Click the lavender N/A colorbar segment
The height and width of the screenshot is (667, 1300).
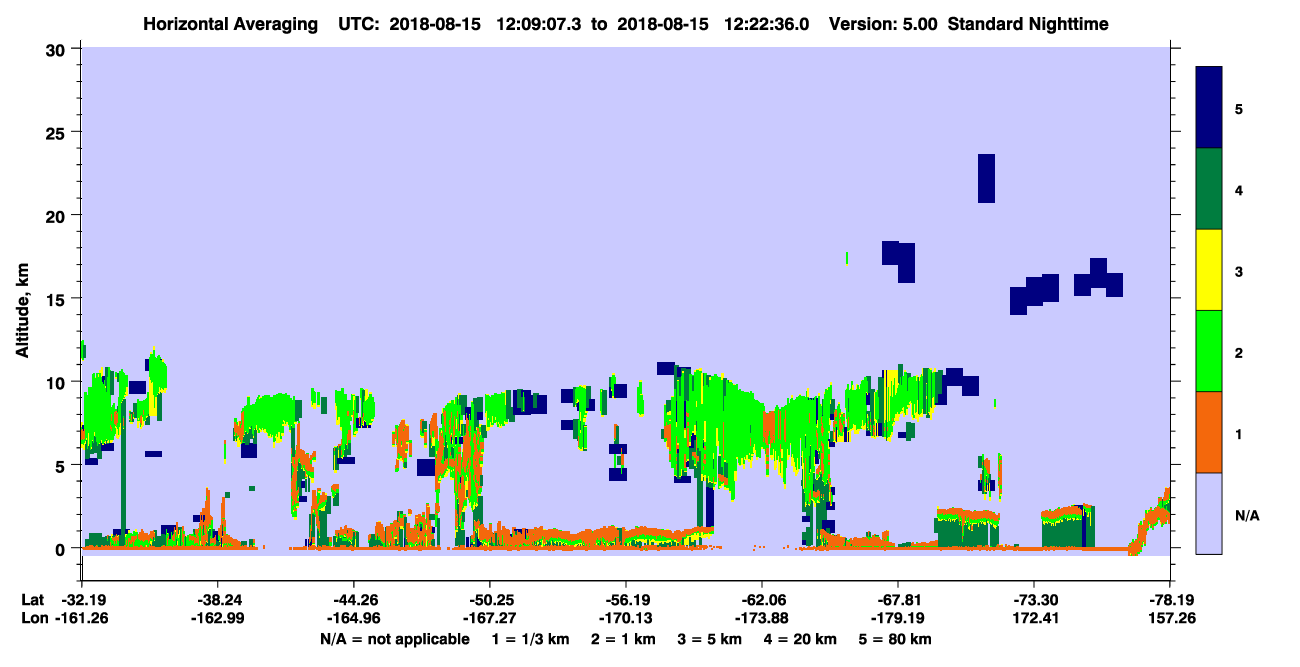click(1209, 513)
